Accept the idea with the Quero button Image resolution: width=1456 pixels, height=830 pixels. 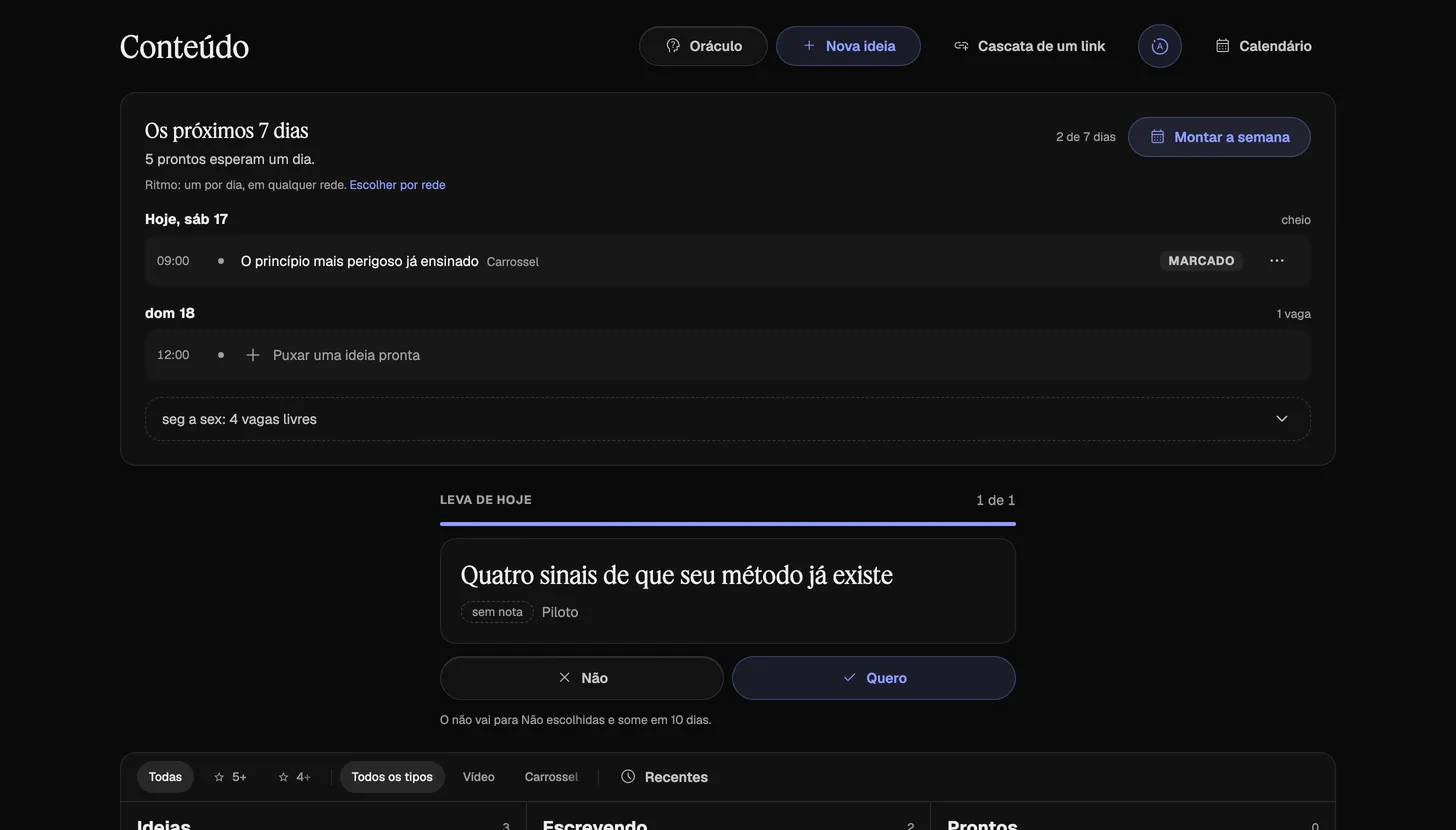click(874, 678)
